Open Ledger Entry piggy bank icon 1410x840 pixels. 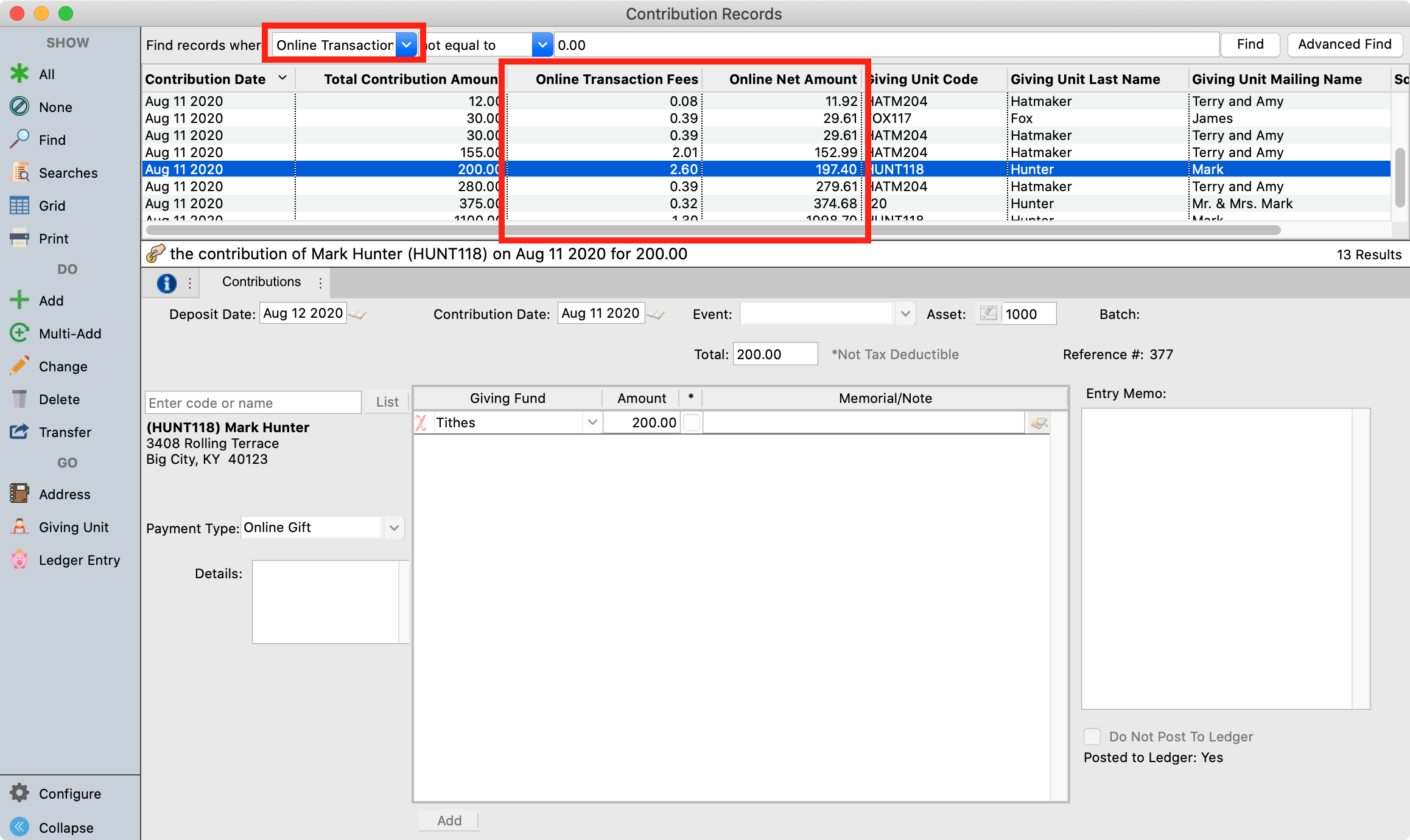click(20, 559)
